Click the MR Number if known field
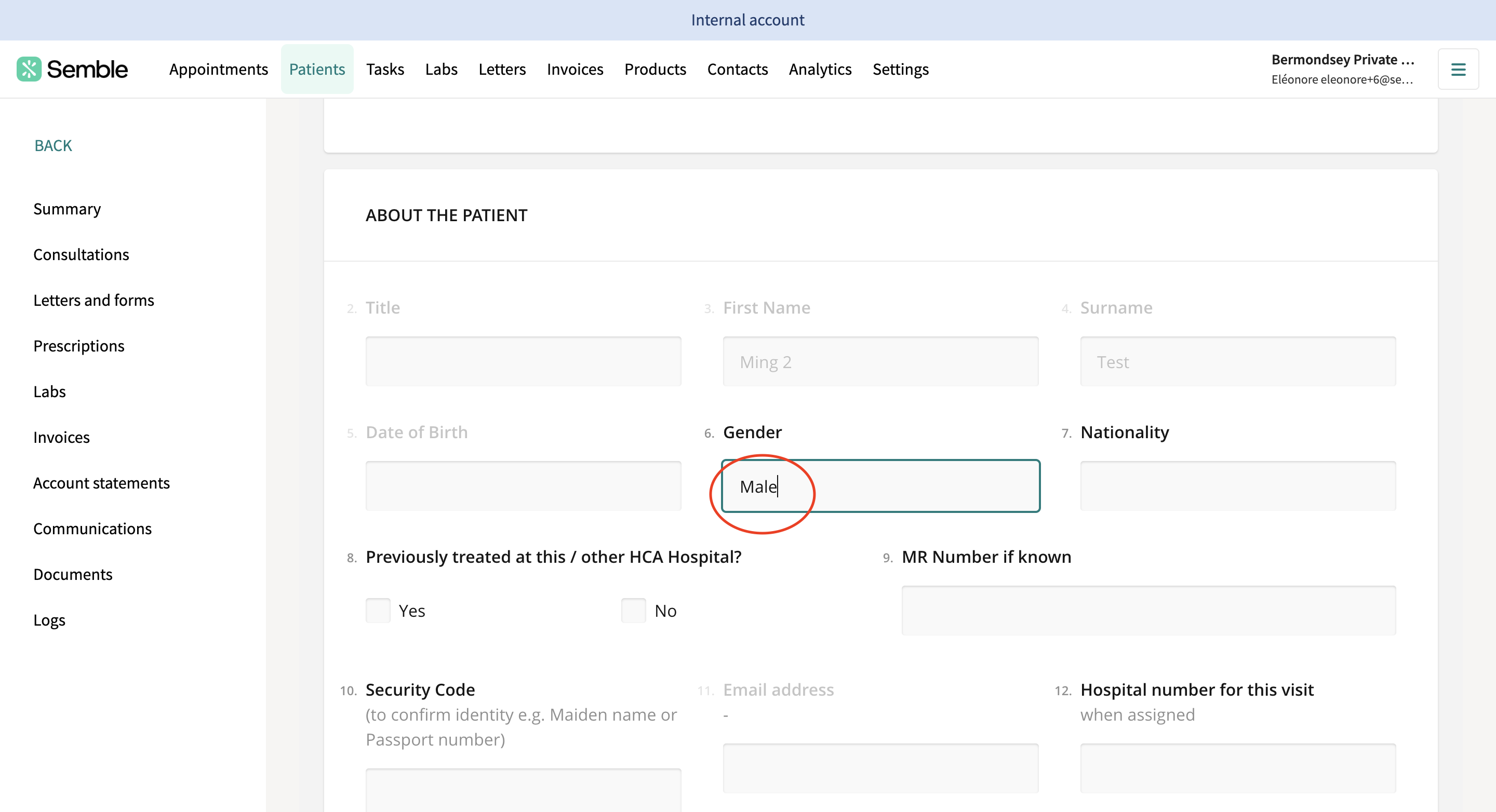Viewport: 1496px width, 812px height. 1148,611
